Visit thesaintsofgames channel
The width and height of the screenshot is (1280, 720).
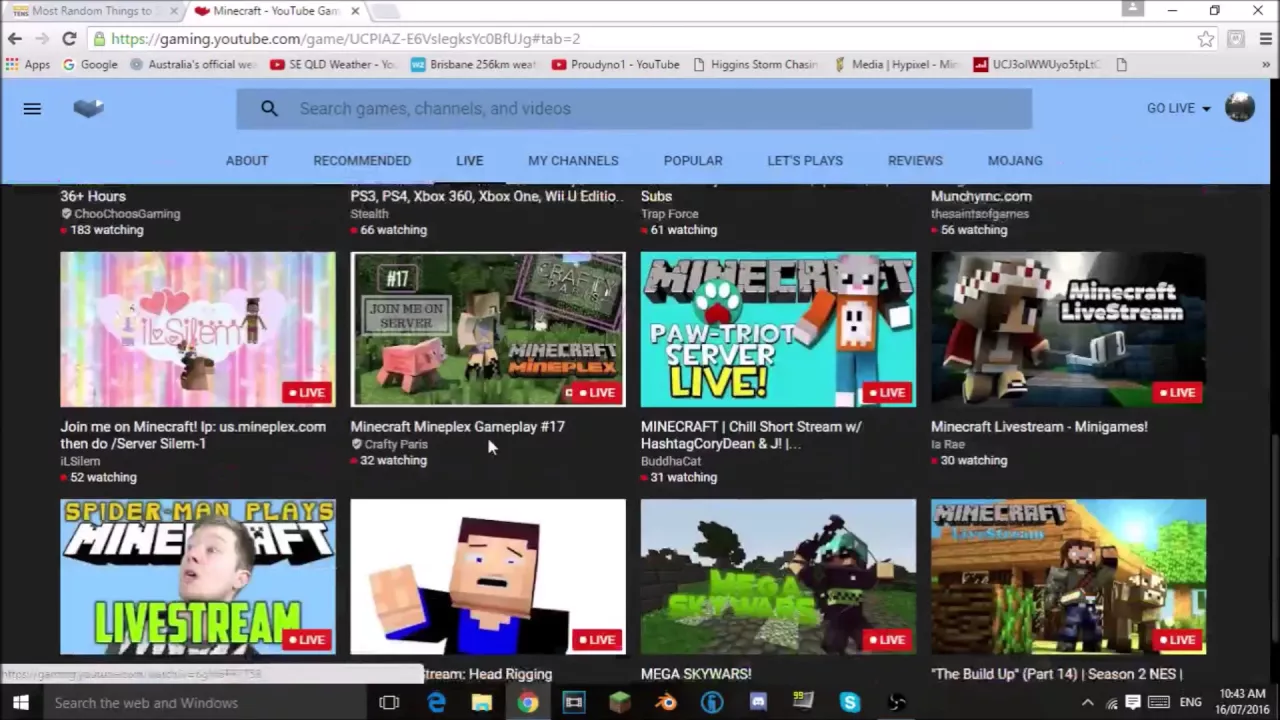[980, 213]
